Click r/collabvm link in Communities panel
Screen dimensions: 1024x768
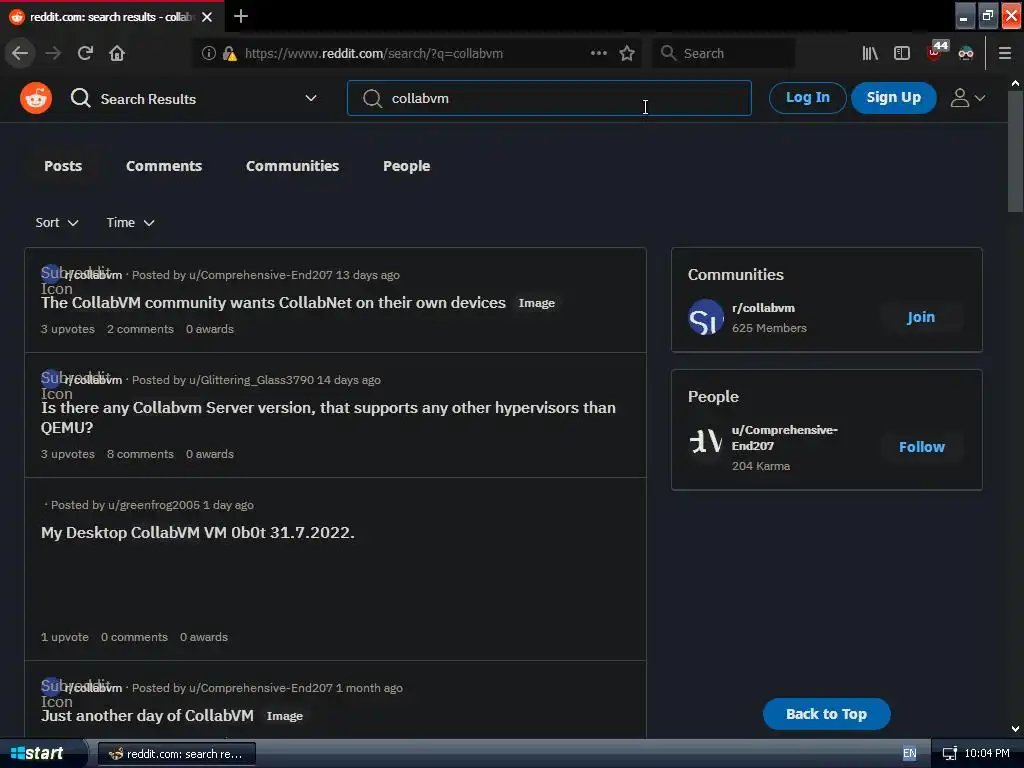763,308
